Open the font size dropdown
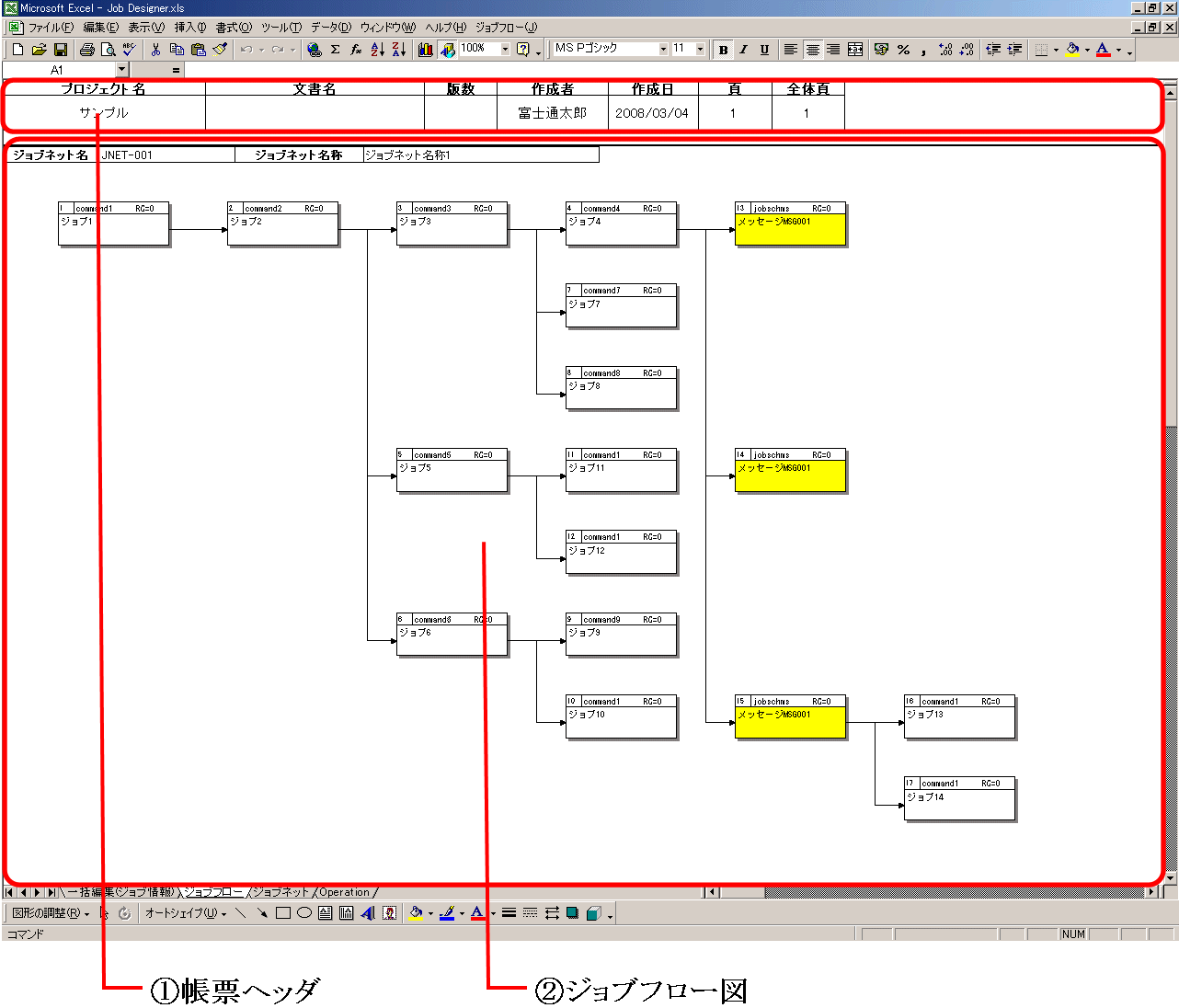The height and width of the screenshot is (1008, 1179). coord(700,50)
